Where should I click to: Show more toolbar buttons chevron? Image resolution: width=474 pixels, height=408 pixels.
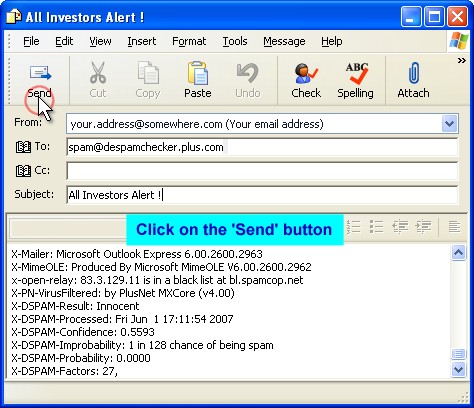pos(462,61)
